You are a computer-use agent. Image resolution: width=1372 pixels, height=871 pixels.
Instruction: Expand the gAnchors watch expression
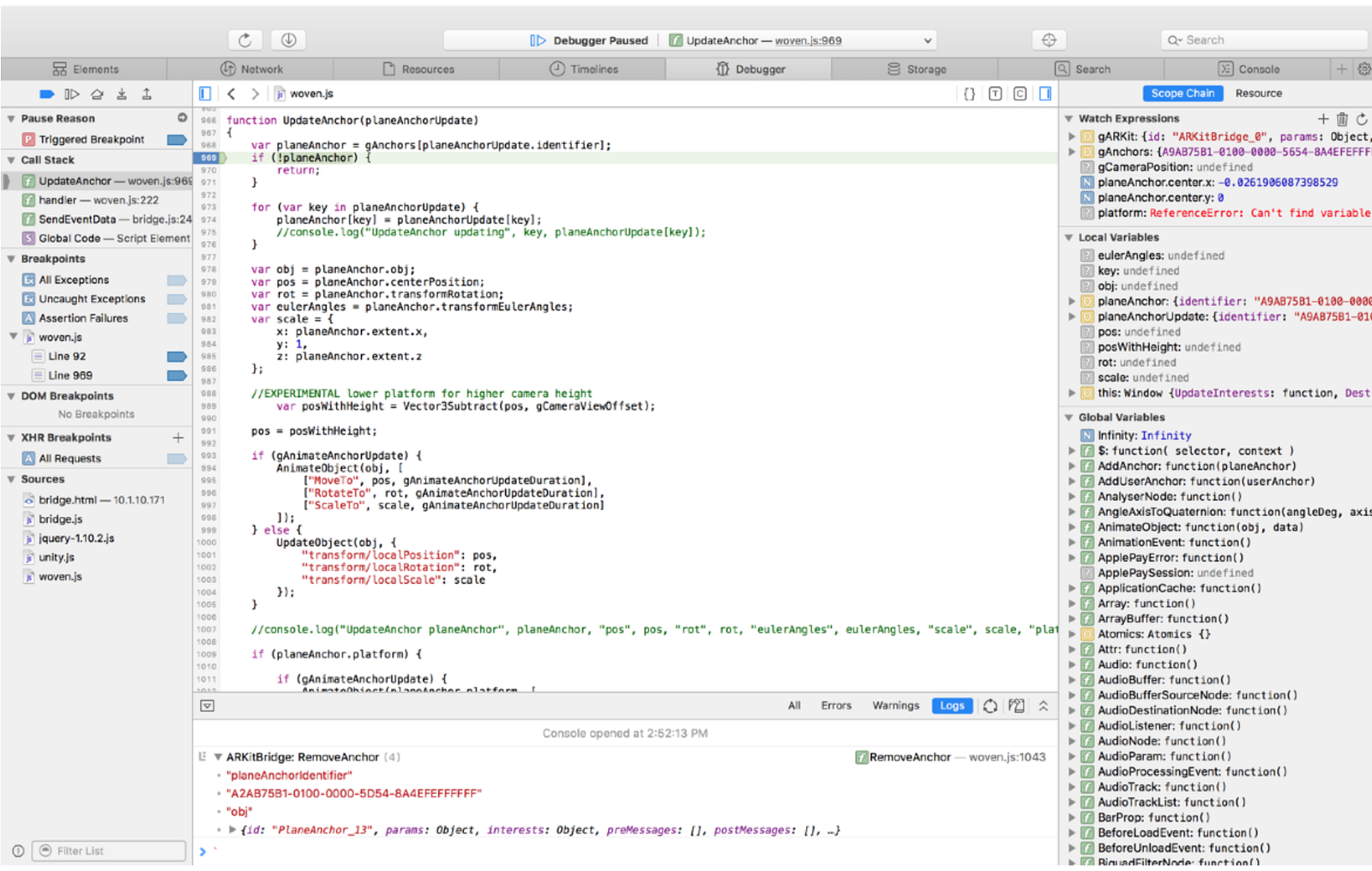[x=1071, y=153]
